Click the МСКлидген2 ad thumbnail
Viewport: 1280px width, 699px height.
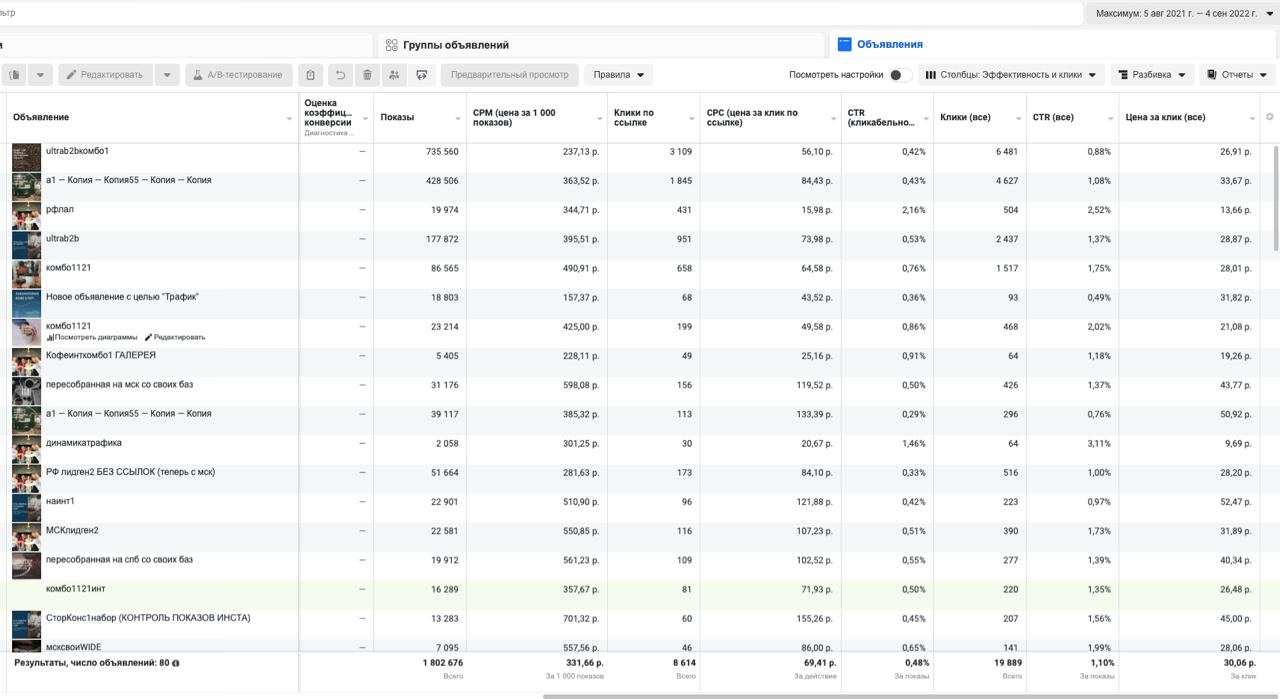point(26,537)
